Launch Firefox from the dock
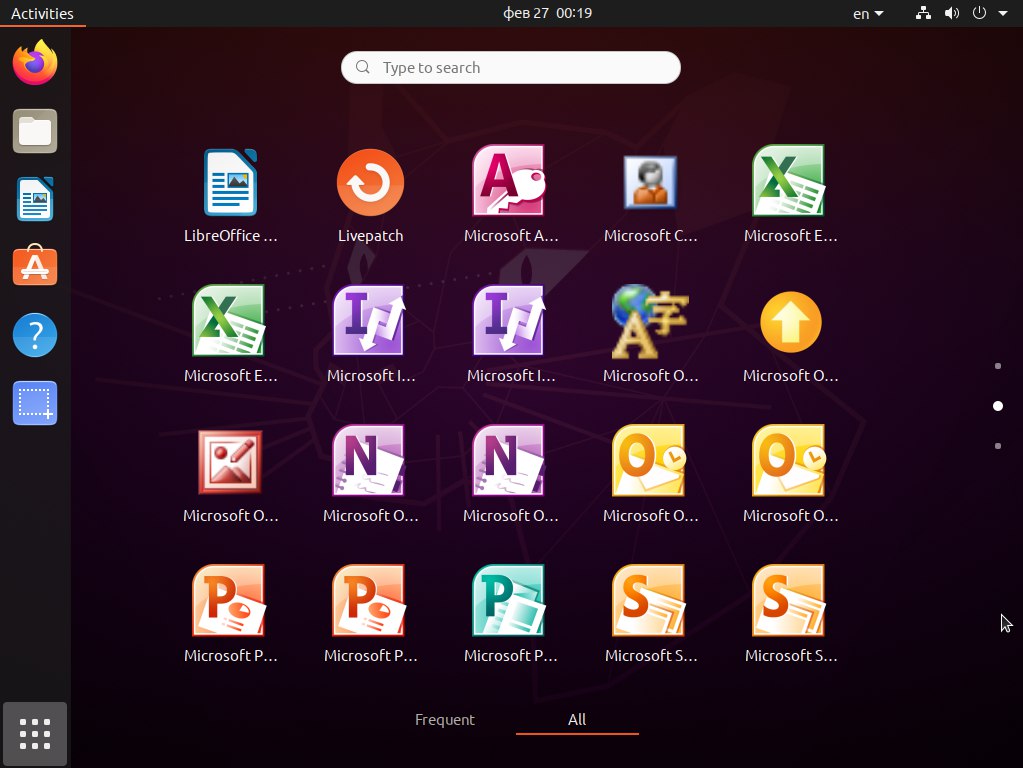1023x768 pixels. [35, 63]
